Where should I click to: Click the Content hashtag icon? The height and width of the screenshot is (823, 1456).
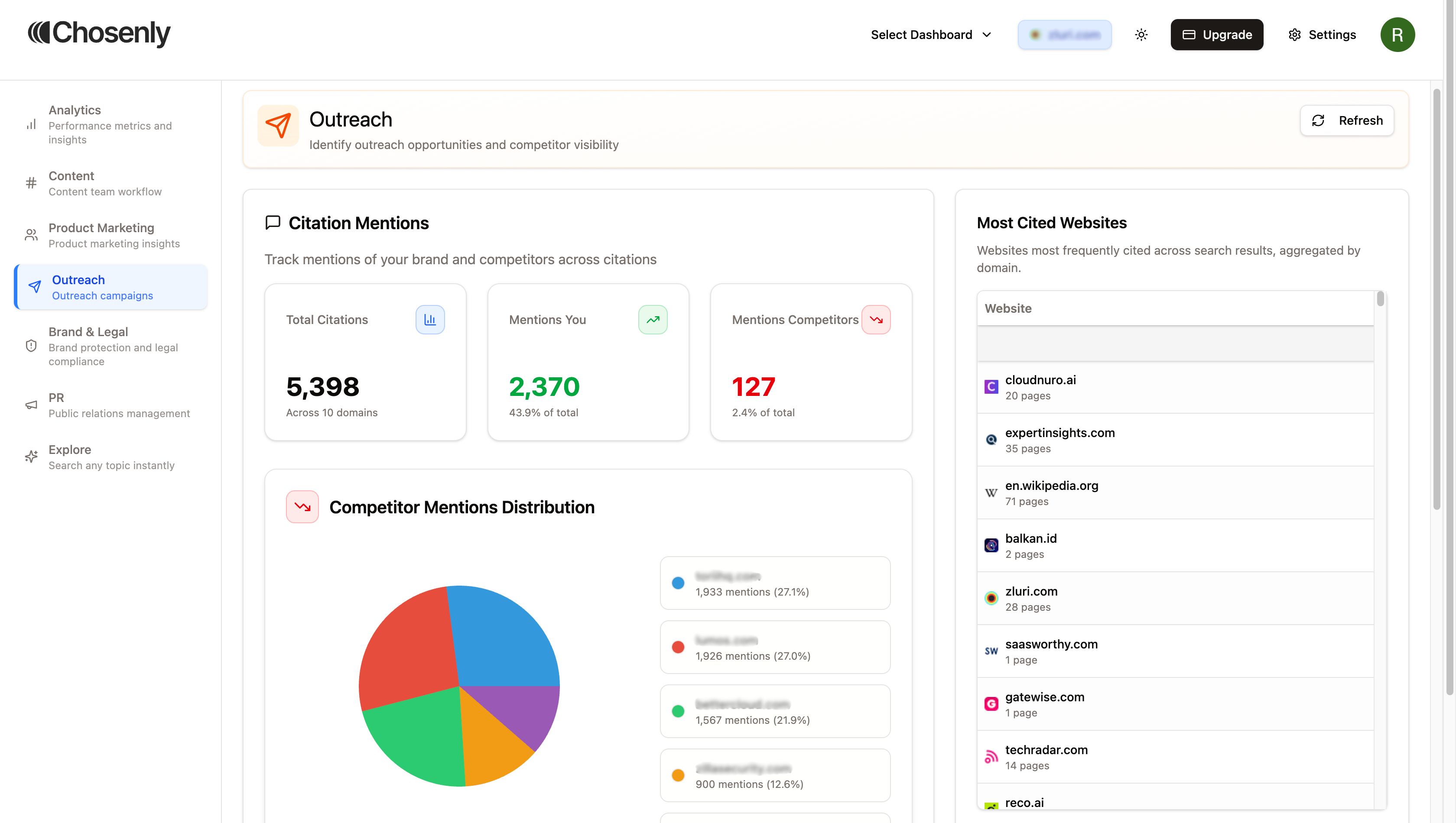(x=32, y=183)
